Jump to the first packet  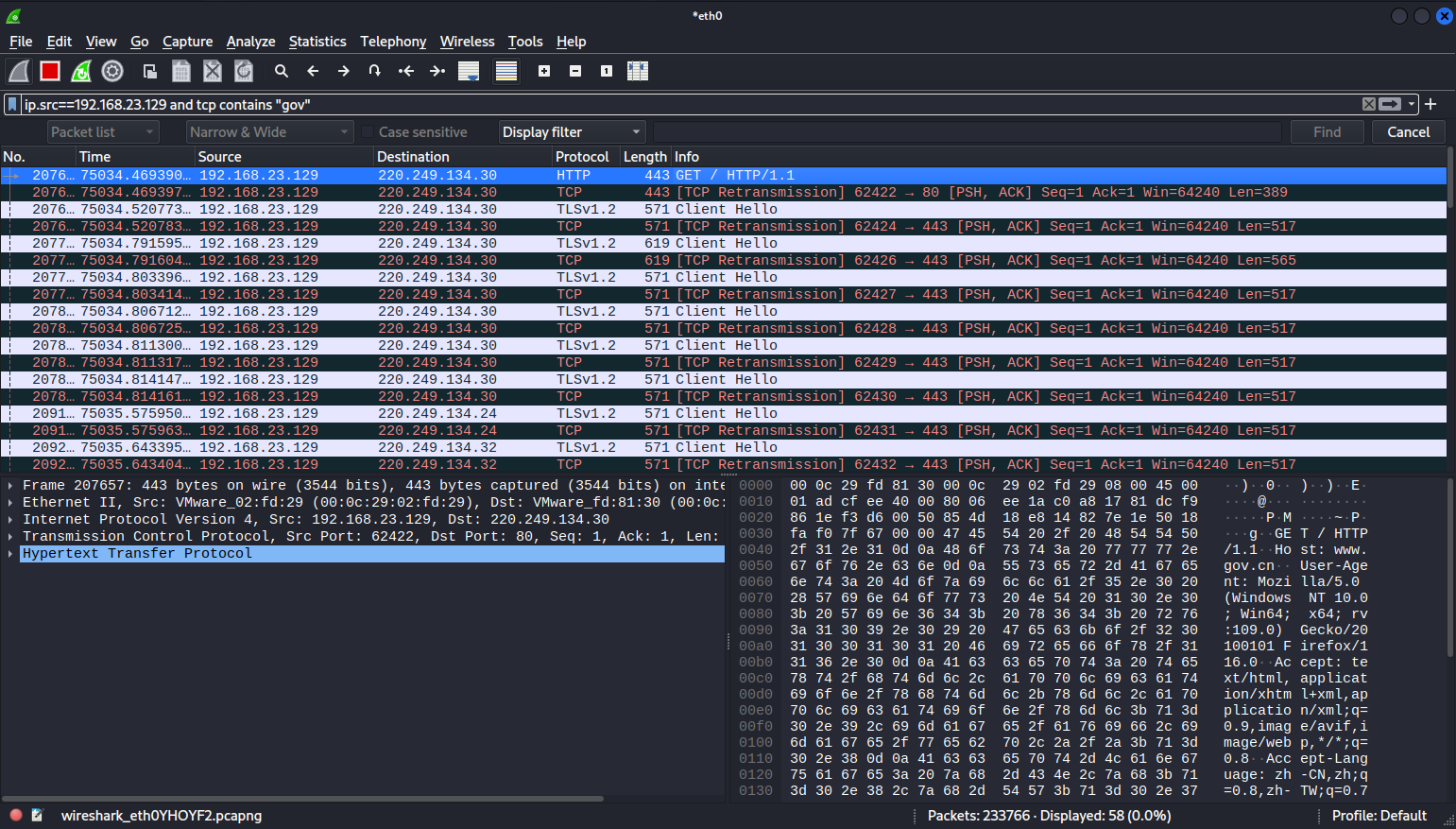[x=406, y=71]
